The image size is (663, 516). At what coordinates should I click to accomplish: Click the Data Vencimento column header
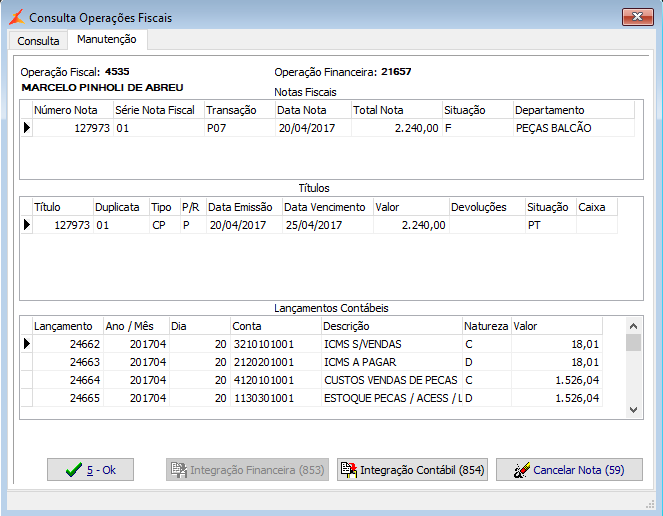point(326,207)
